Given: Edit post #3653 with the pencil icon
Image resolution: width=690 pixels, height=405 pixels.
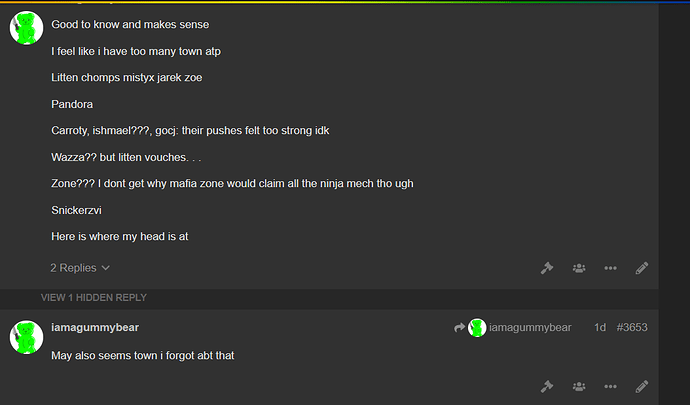Looking at the screenshot, I should click(x=642, y=387).
